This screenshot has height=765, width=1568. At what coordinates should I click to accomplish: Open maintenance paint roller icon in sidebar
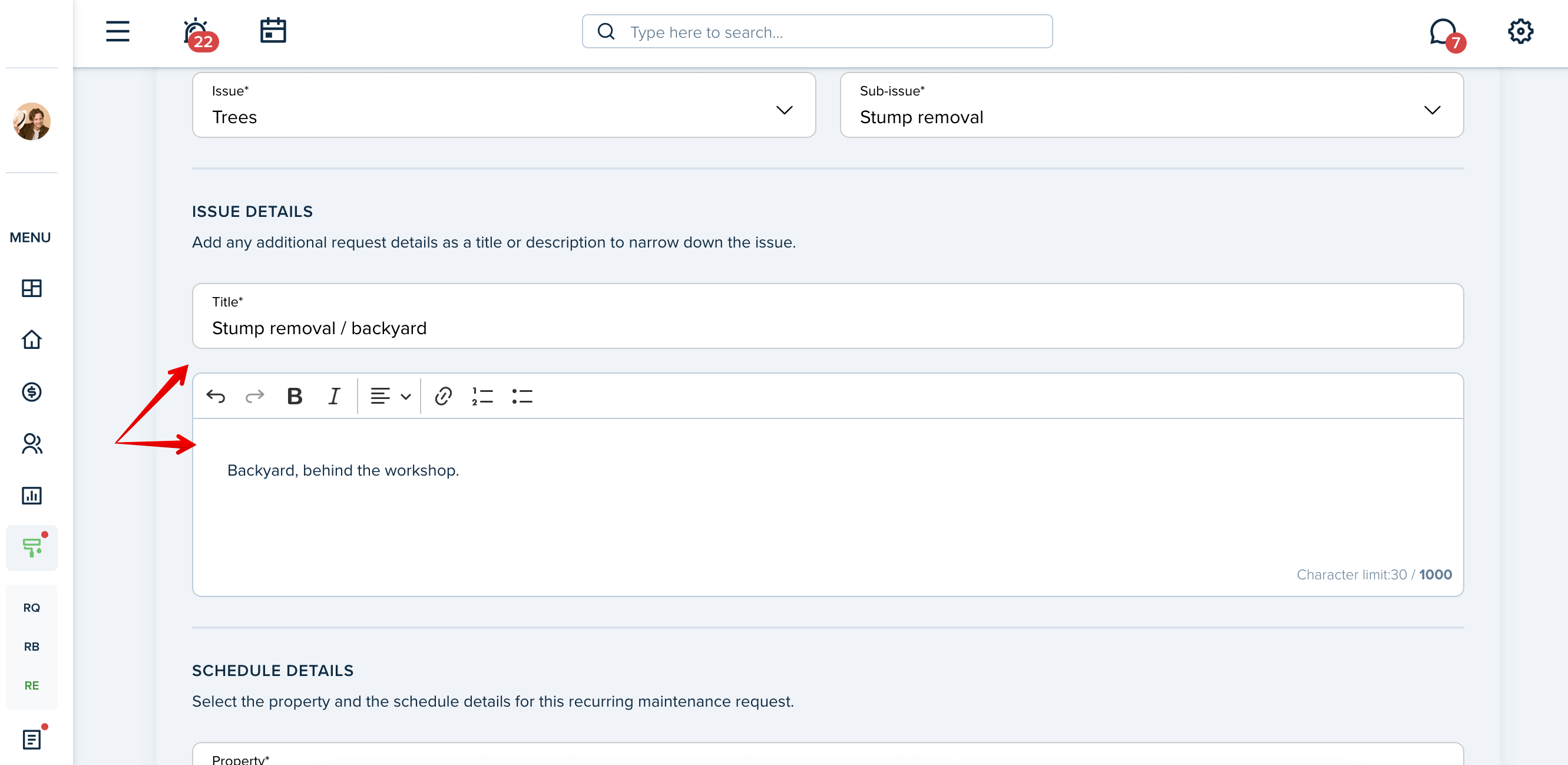point(32,548)
